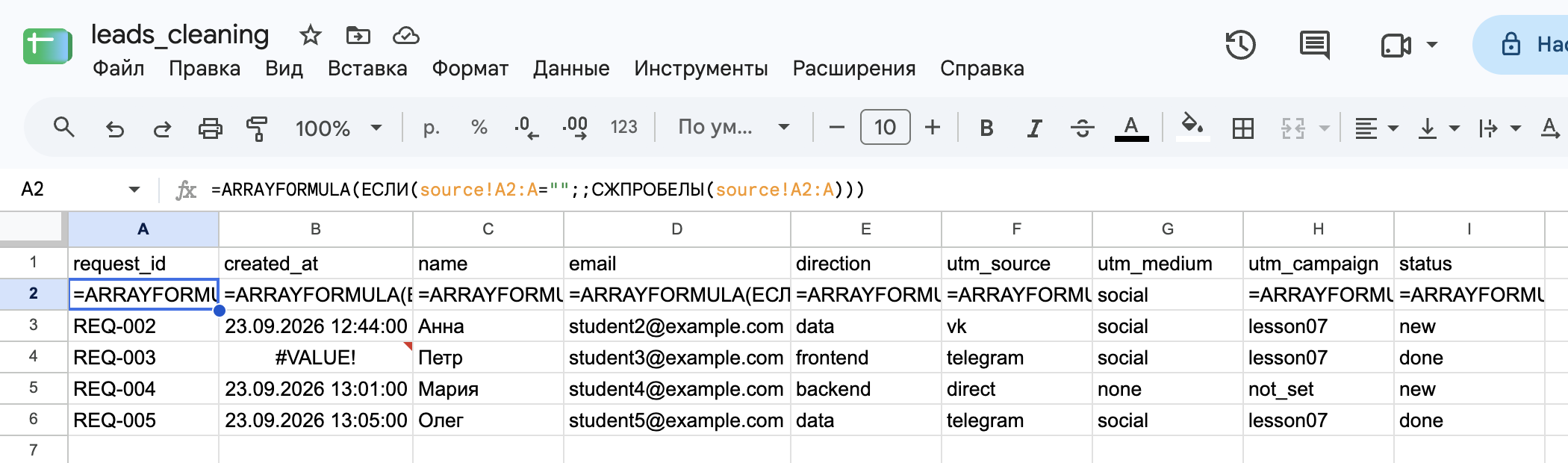Star the leads_cleaning document
Image resolution: width=1568 pixels, height=463 pixels.
coord(310,35)
